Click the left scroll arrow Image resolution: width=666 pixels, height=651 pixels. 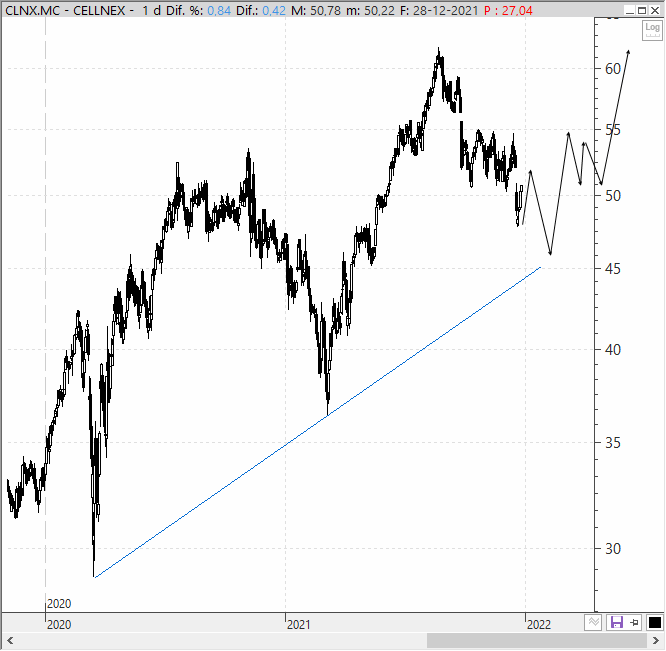[9, 640]
